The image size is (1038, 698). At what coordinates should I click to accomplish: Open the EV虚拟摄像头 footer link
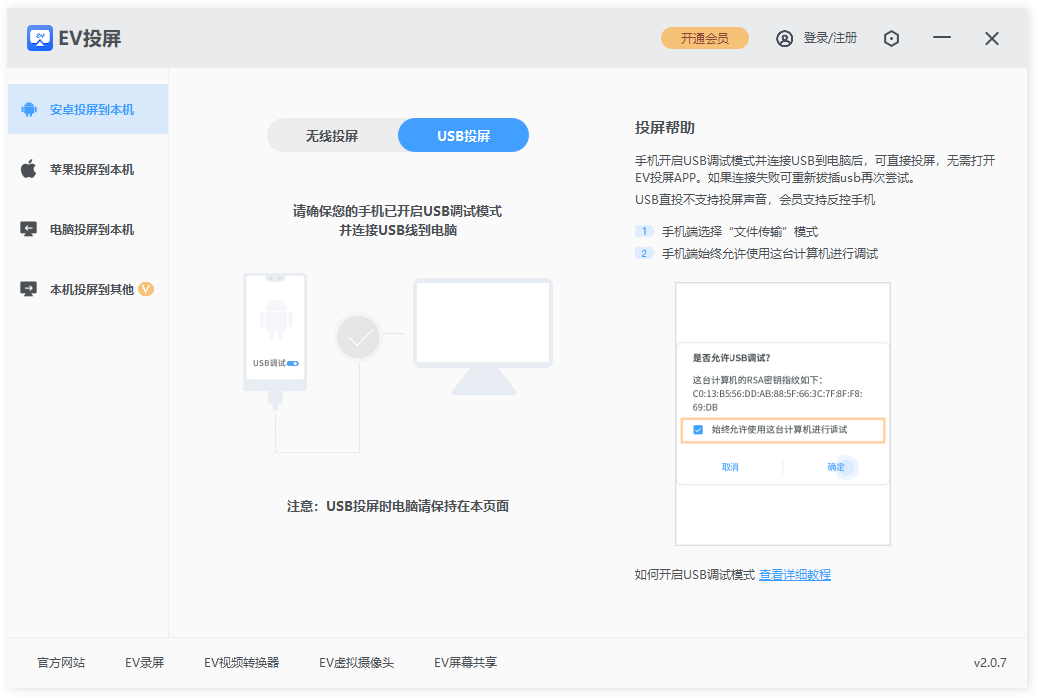click(356, 662)
